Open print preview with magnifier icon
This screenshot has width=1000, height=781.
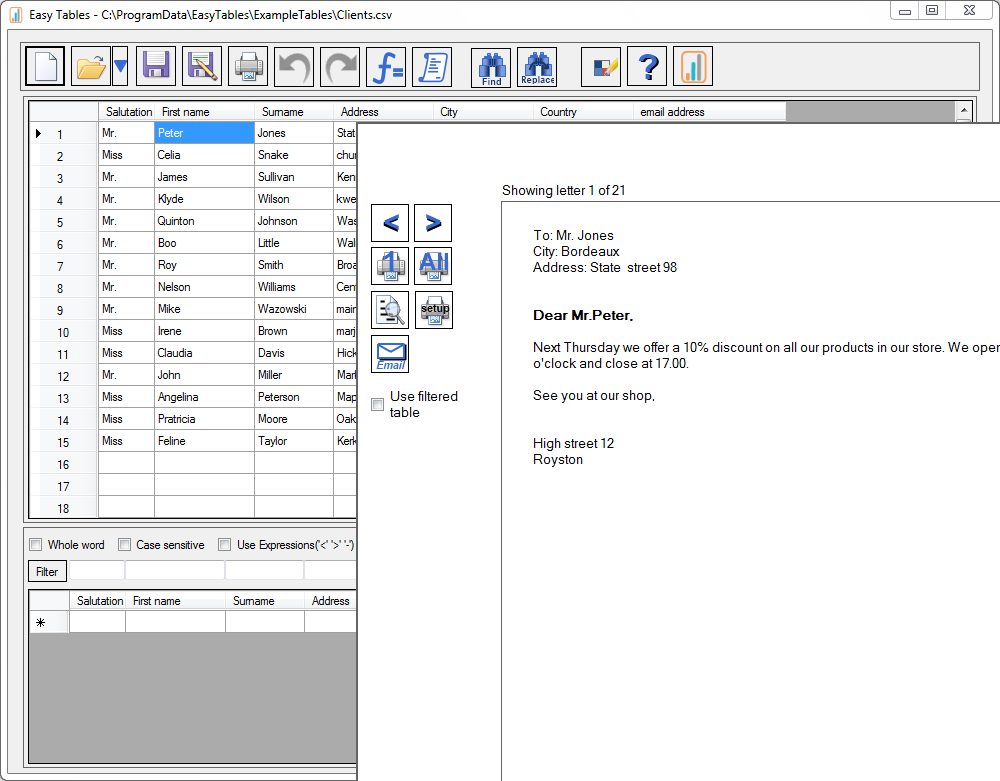coord(390,310)
